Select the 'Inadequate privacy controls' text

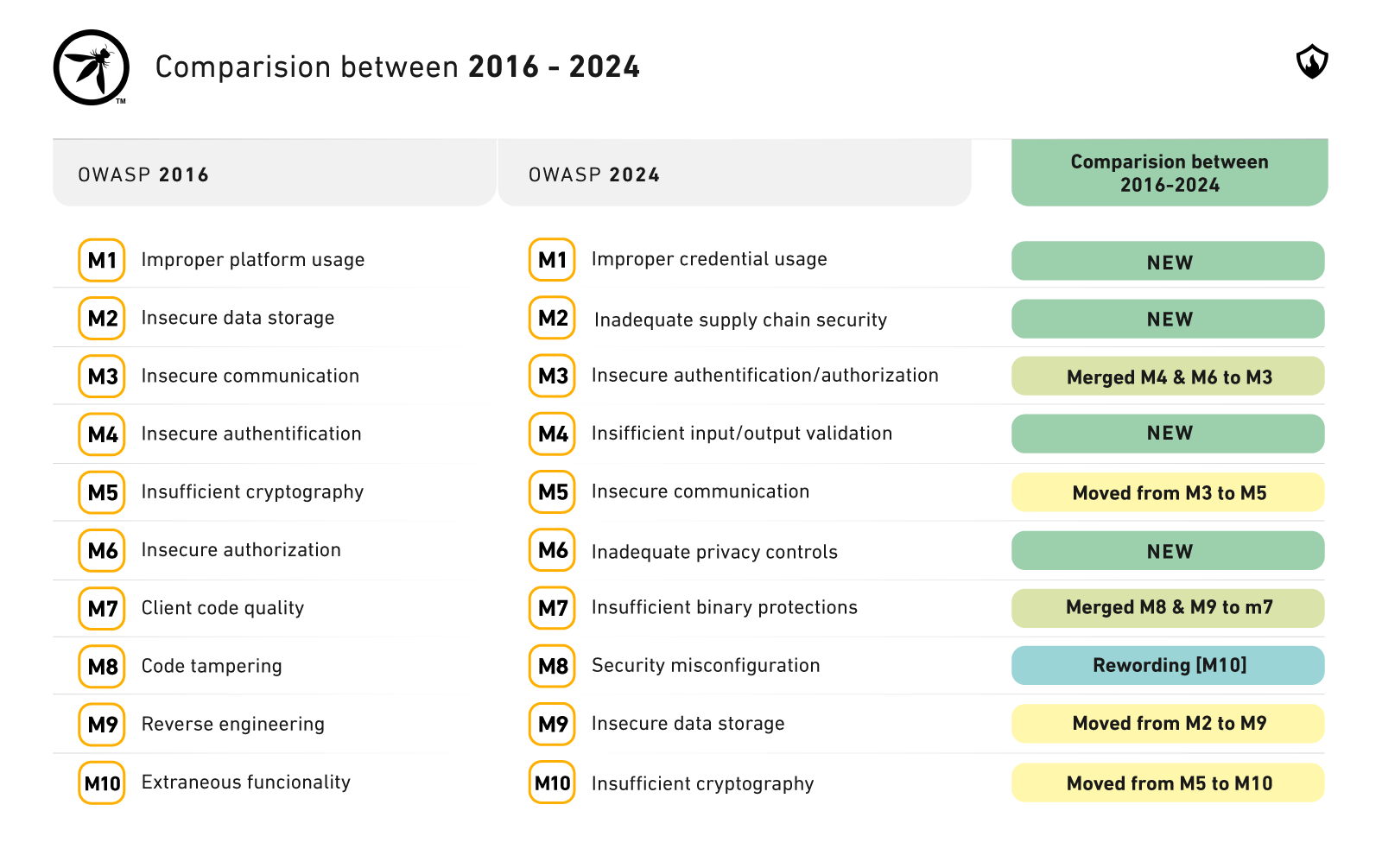click(x=714, y=552)
